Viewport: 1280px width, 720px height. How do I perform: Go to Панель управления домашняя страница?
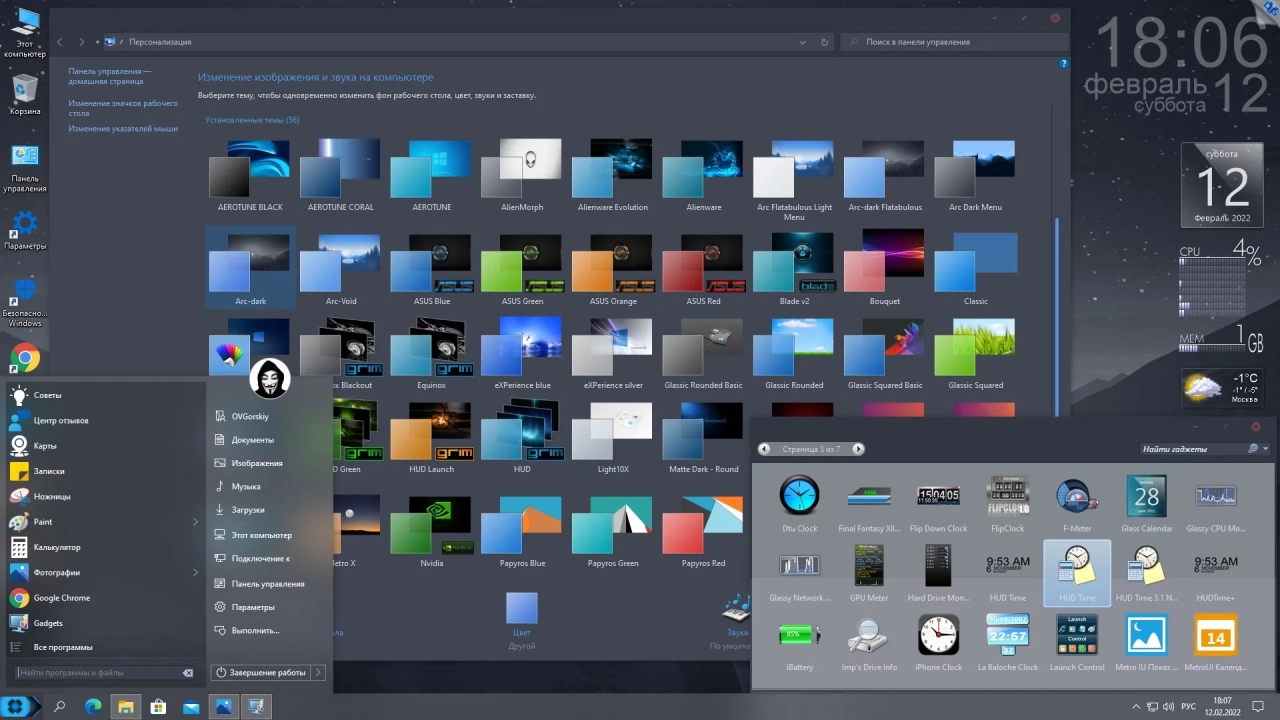pyautogui.click(x=110, y=76)
